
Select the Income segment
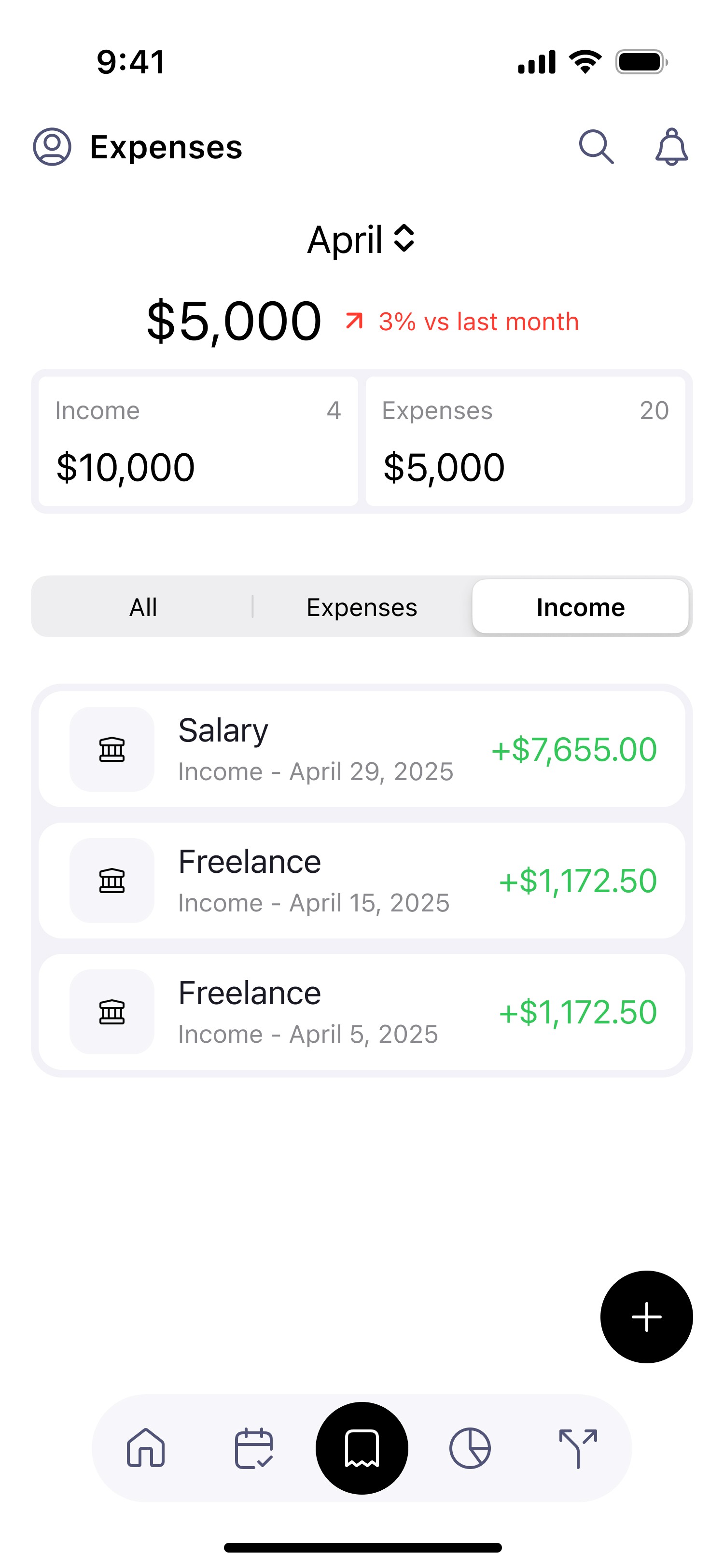coord(581,607)
